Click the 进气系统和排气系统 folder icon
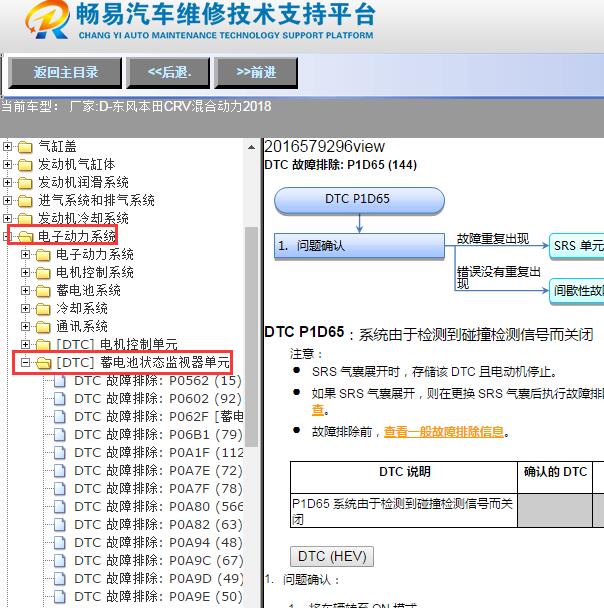The width and height of the screenshot is (604, 608). (25, 200)
